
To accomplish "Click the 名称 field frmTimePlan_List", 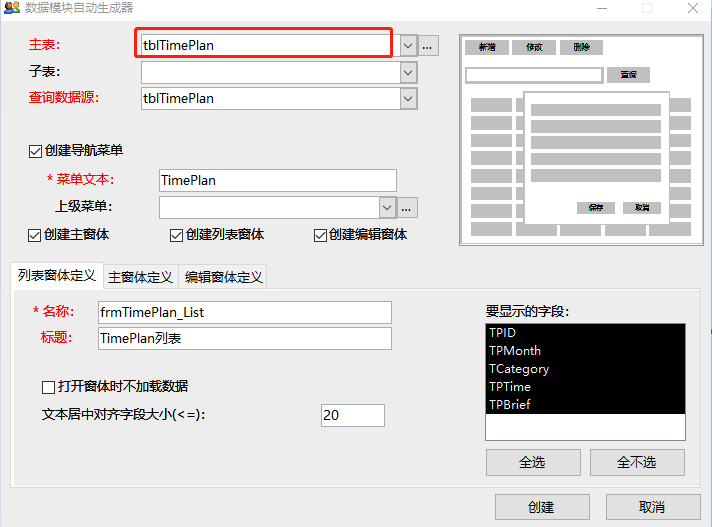I will pos(245,312).
